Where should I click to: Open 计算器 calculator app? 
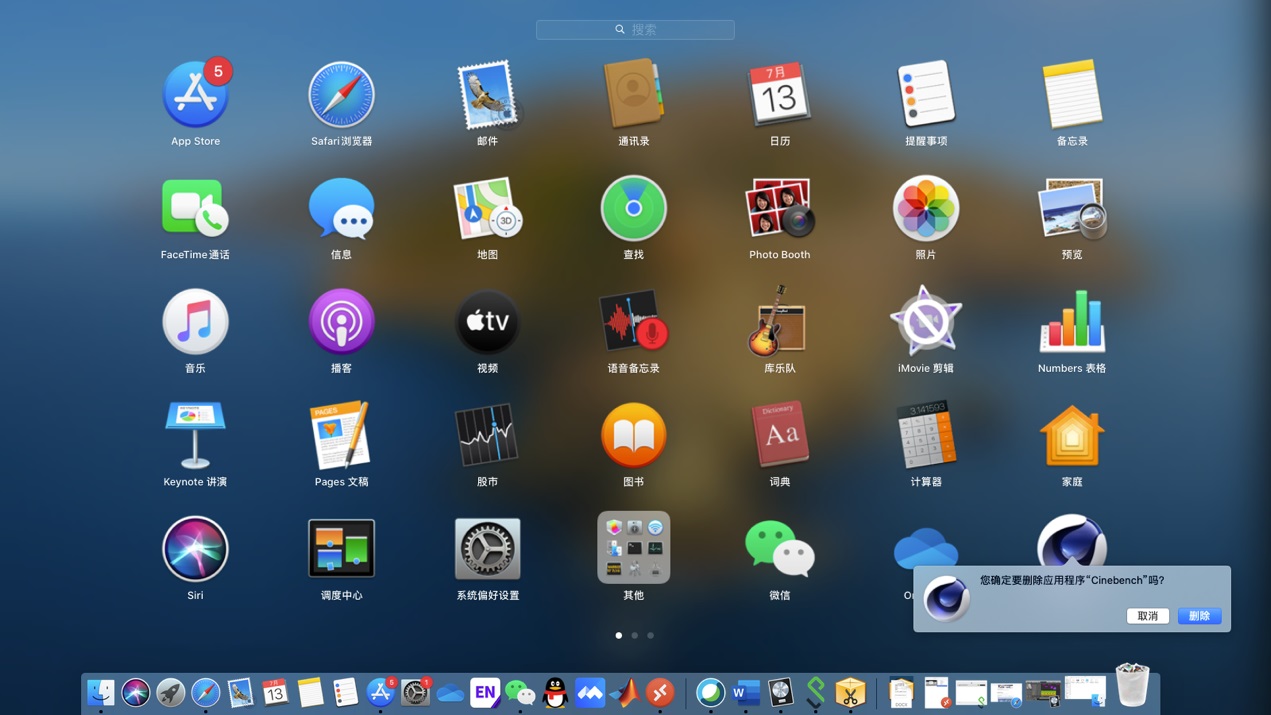pyautogui.click(x=926, y=435)
